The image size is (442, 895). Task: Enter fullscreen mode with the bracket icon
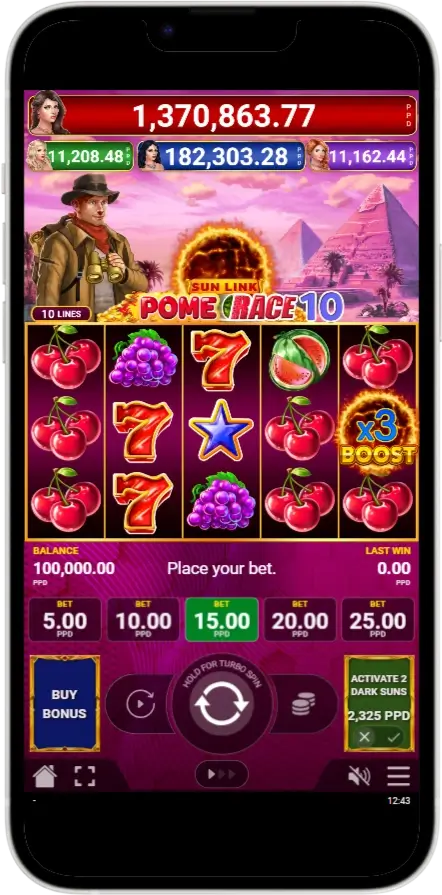tap(85, 776)
